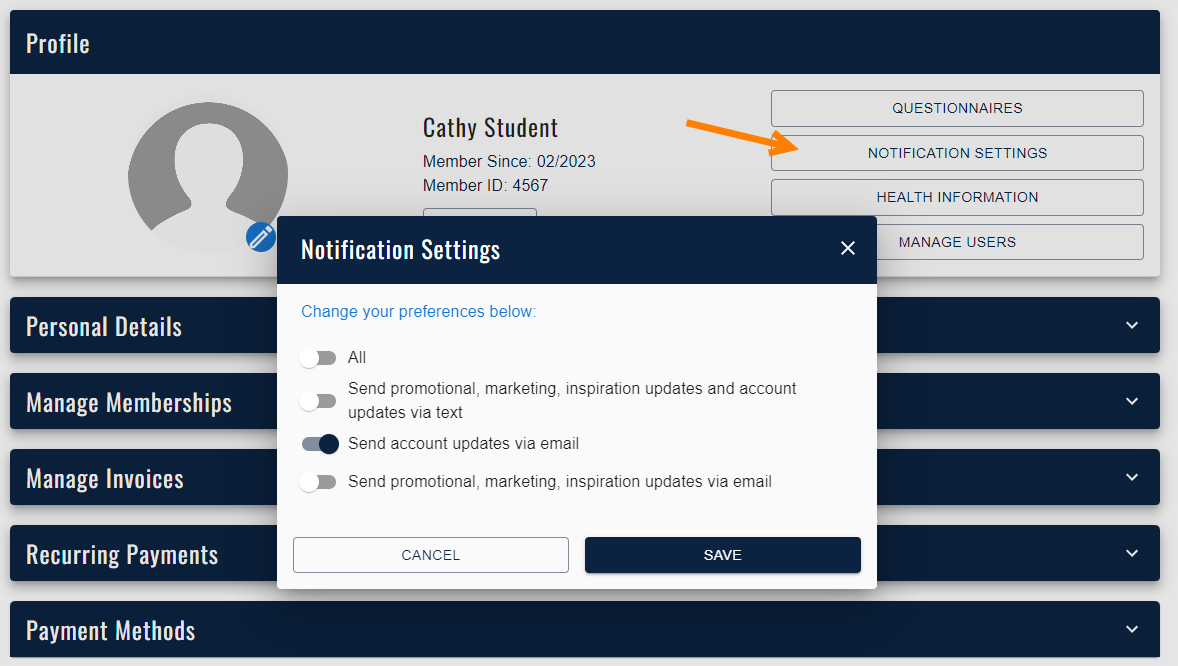Click the Notification Settings button
The image size is (1178, 666).
pos(957,153)
